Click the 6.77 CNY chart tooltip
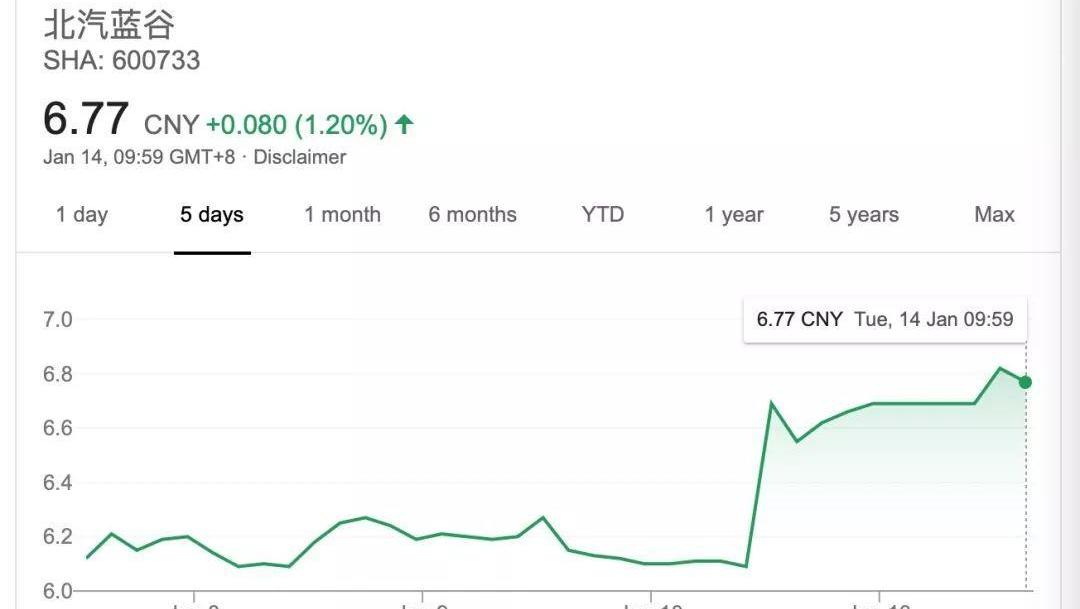Viewport: 1080px width, 609px height. click(884, 320)
